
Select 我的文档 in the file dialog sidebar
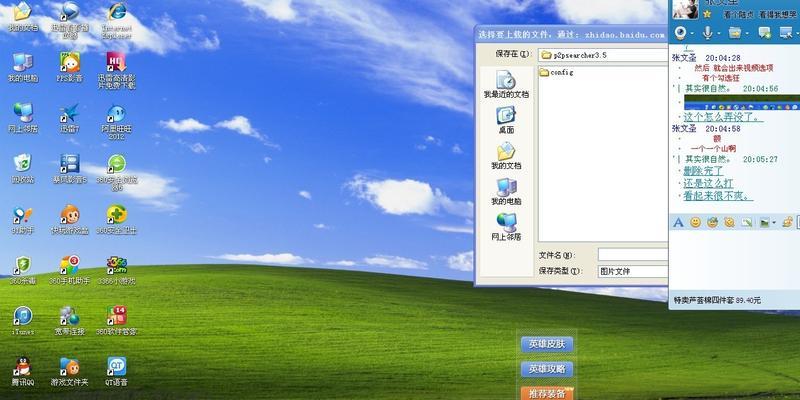click(506, 156)
